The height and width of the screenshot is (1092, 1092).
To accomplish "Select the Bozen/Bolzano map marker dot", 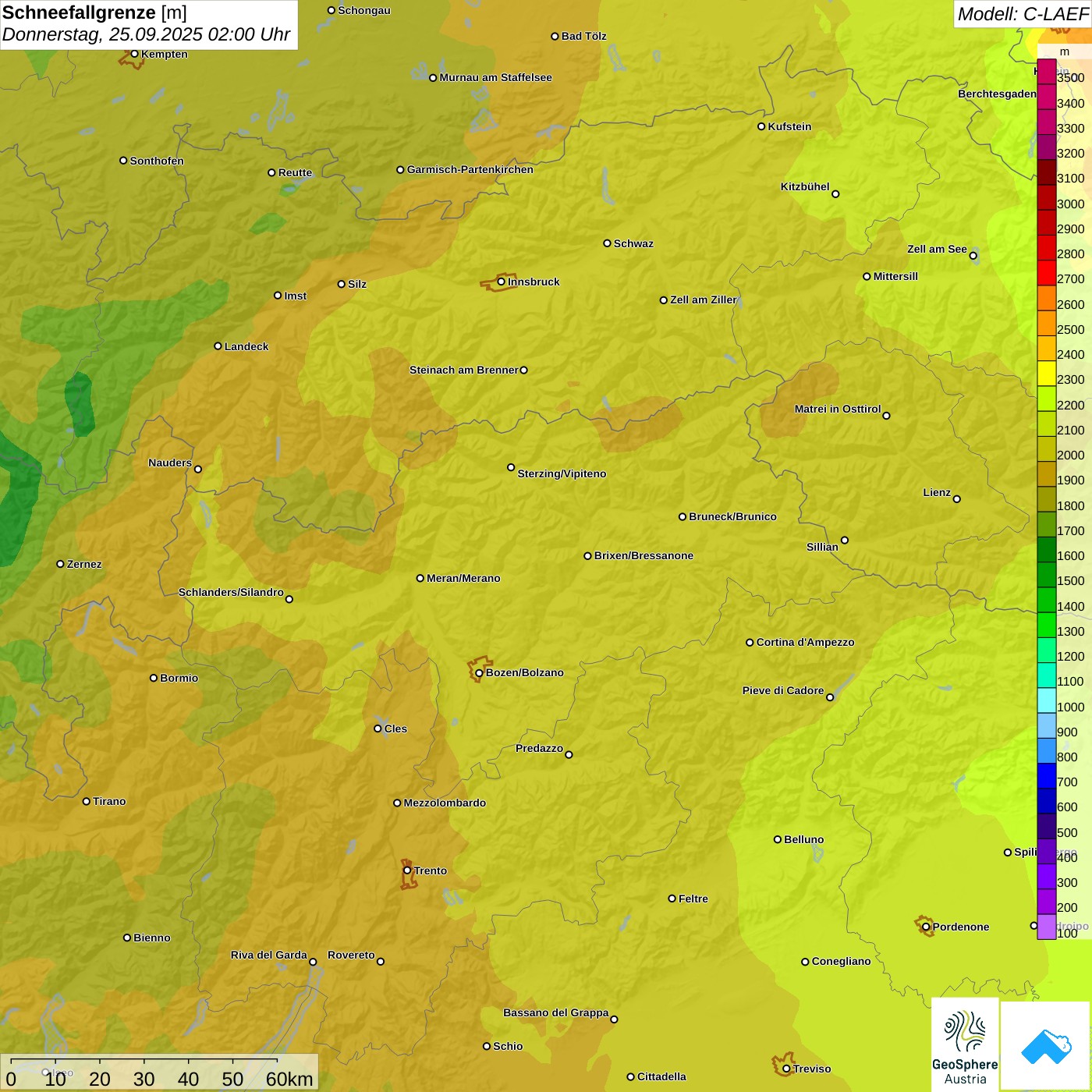I will click(x=479, y=673).
